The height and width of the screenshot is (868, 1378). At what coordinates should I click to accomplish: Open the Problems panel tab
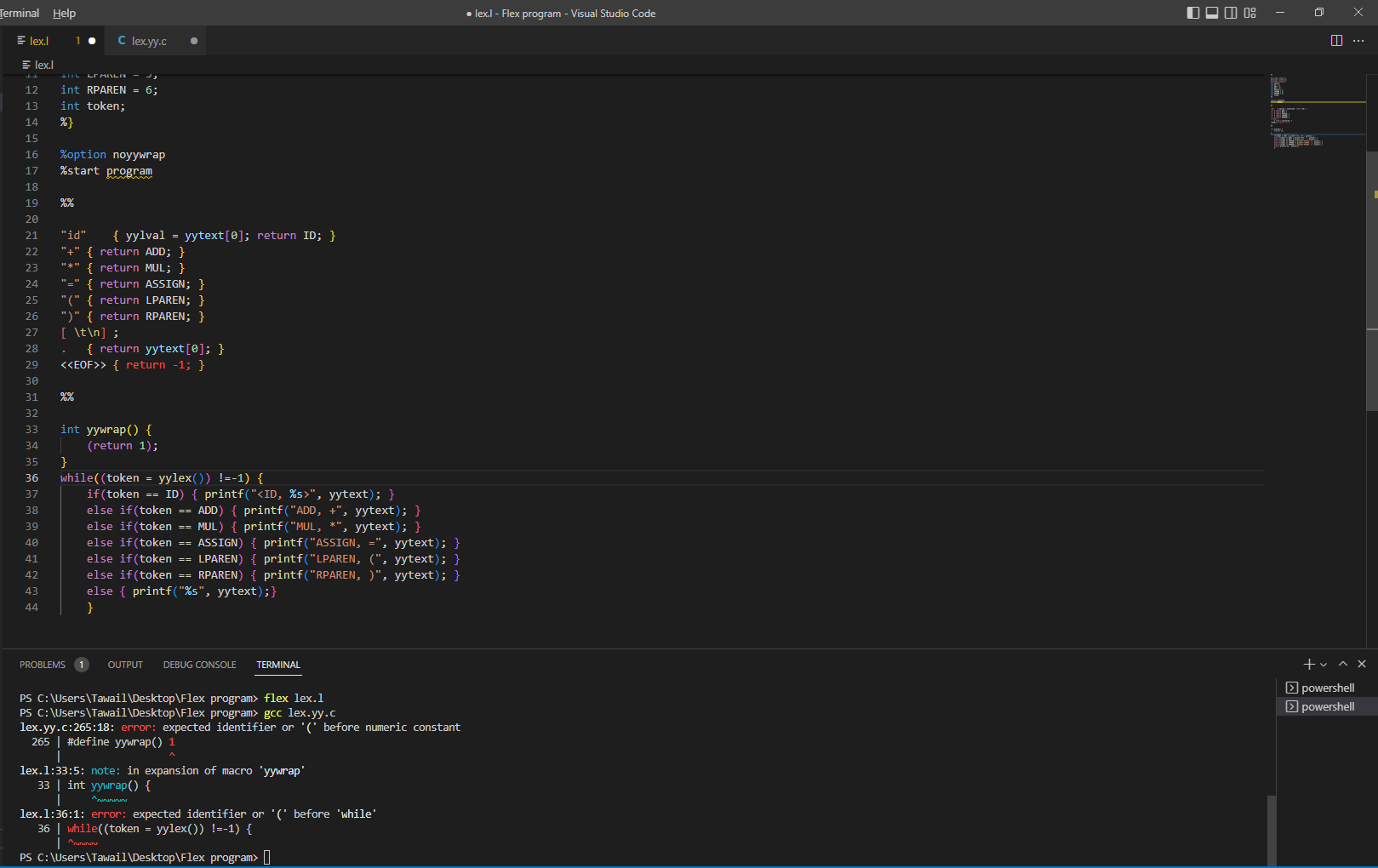point(43,665)
